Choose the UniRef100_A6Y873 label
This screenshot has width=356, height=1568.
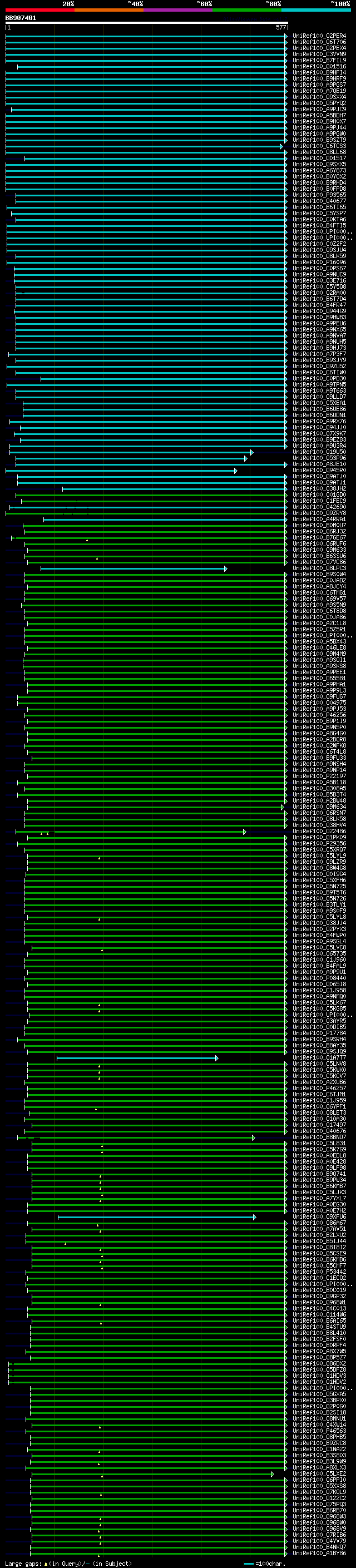(319, 170)
